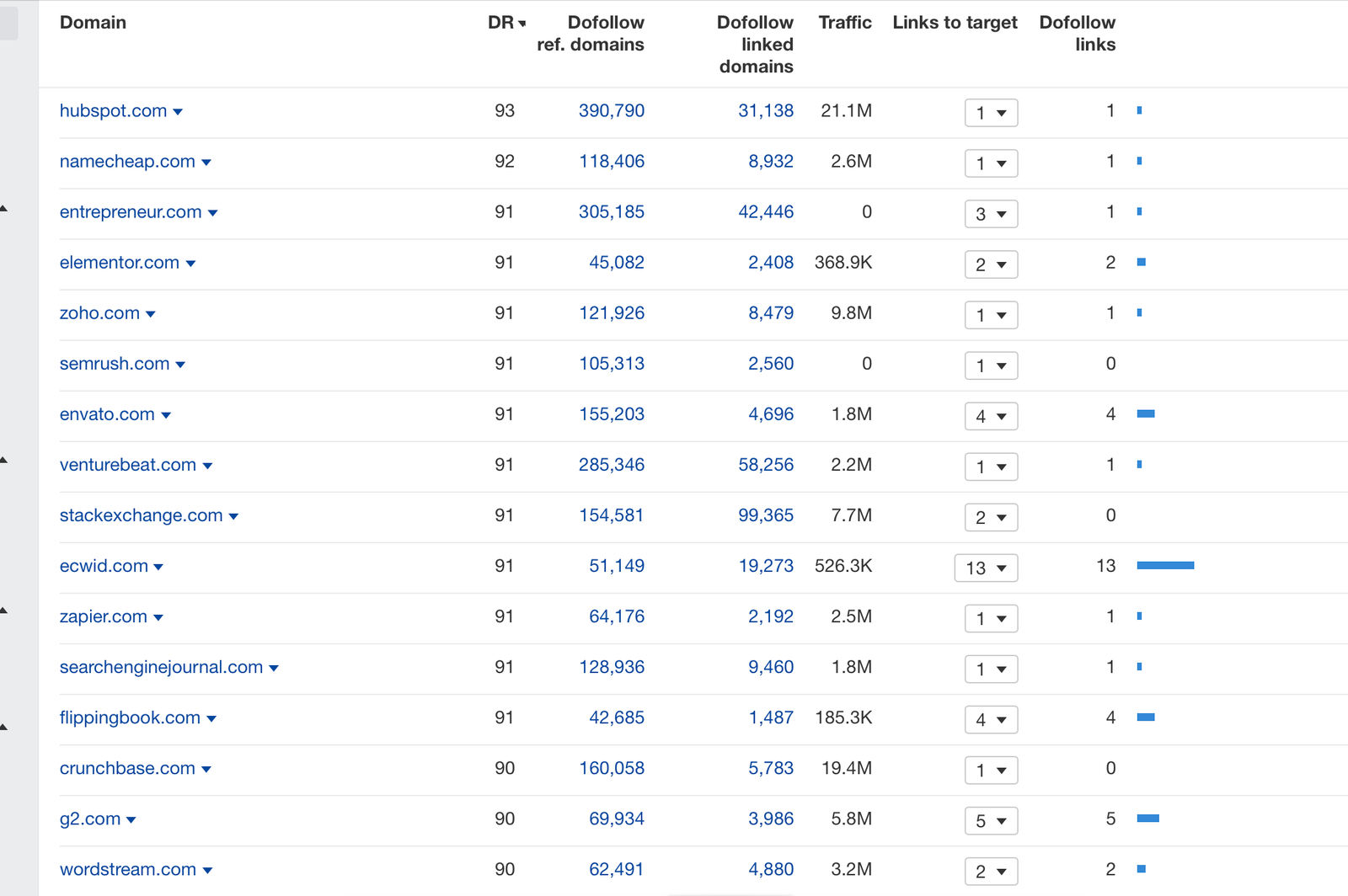
Task: Open zoho.com's 8,479 linked domains
Action: coord(771,313)
